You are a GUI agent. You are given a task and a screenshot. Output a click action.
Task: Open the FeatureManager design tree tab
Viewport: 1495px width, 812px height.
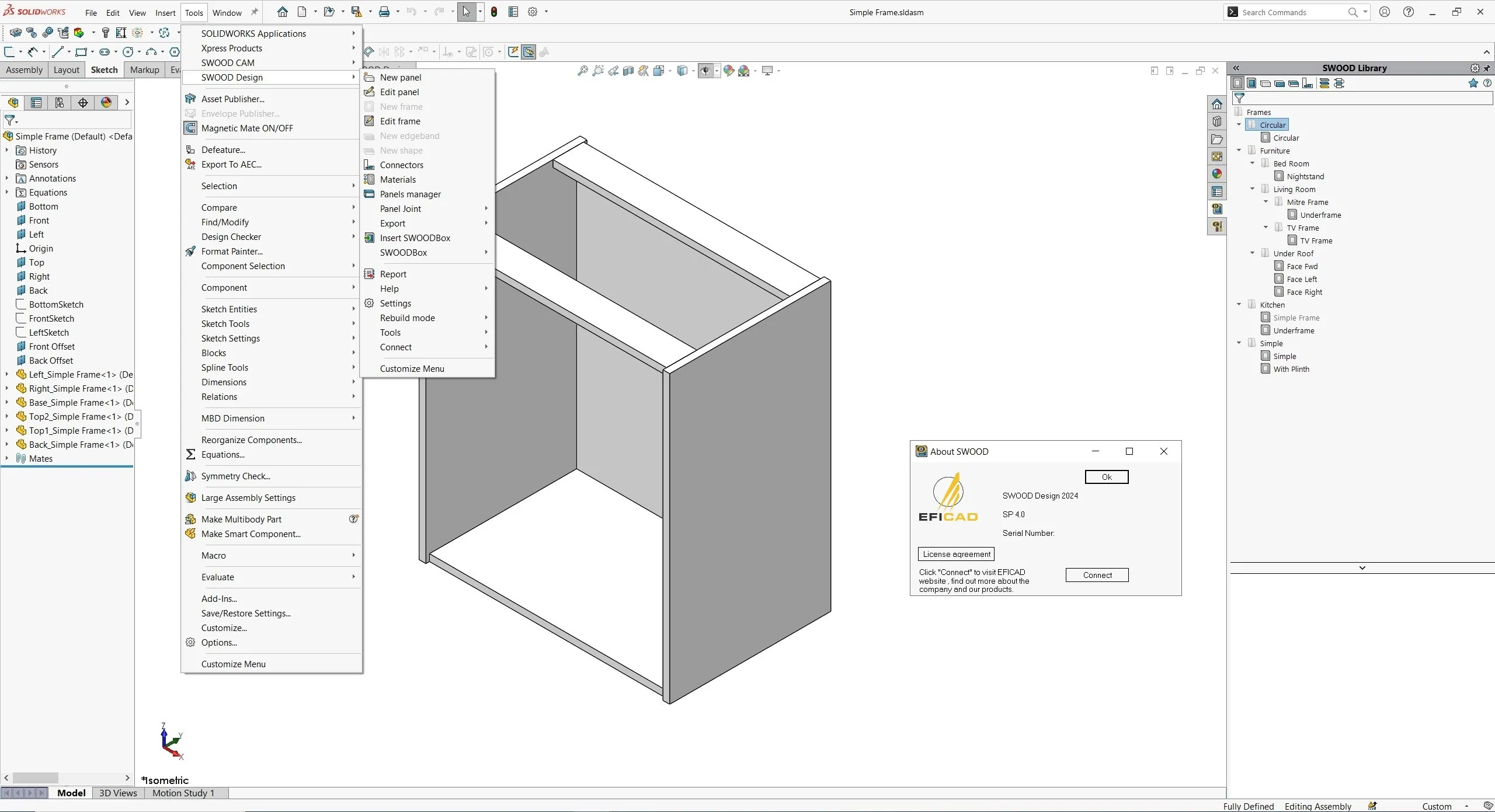pos(13,103)
